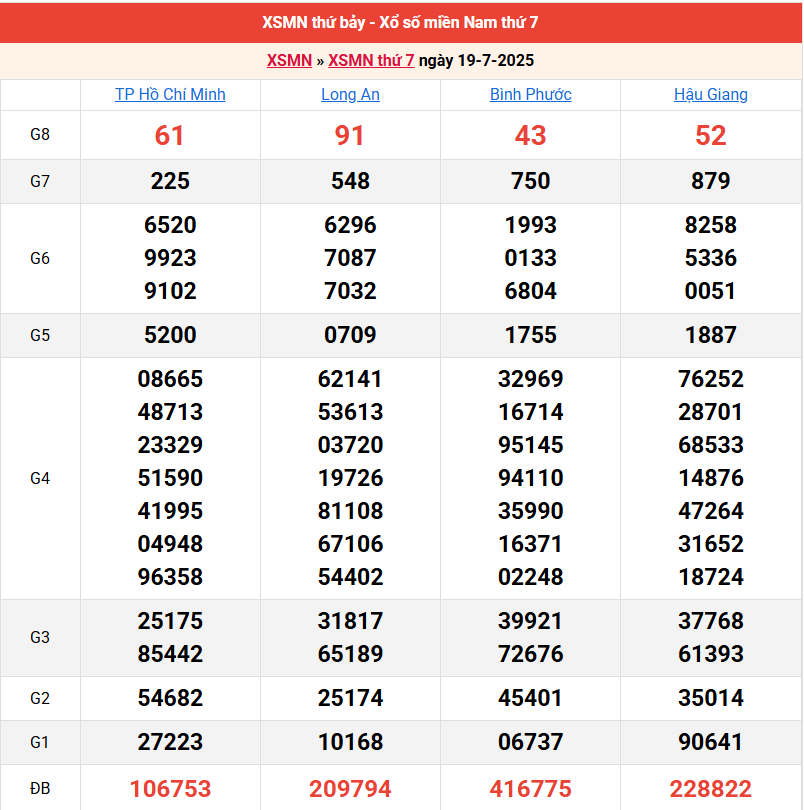Select the G7 row label
Viewport: 804px width, 810px height.
pos(40,181)
